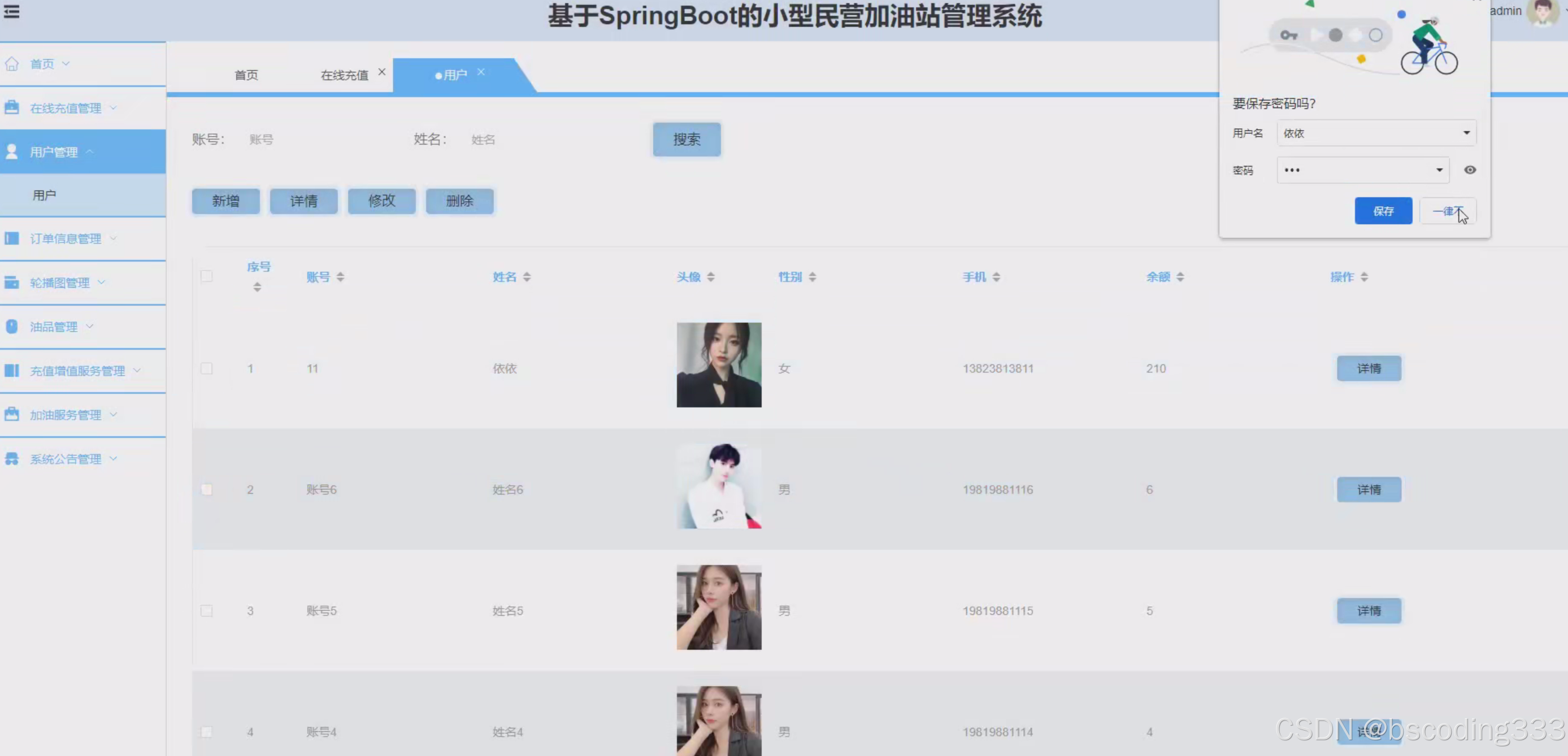Image resolution: width=1568 pixels, height=756 pixels.
Task: Click the avatar photo of 姓名5
Action: tap(719, 607)
